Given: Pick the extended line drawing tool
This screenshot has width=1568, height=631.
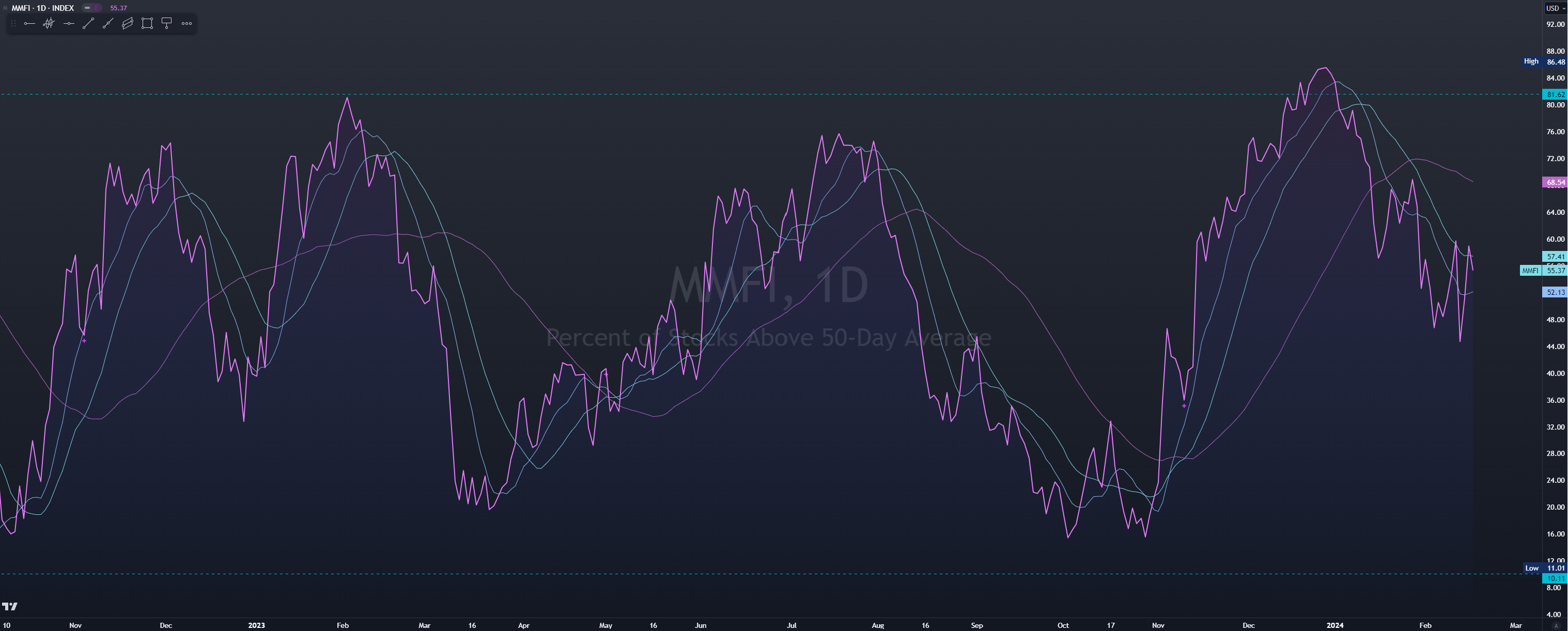Looking at the screenshot, I should coord(108,24).
